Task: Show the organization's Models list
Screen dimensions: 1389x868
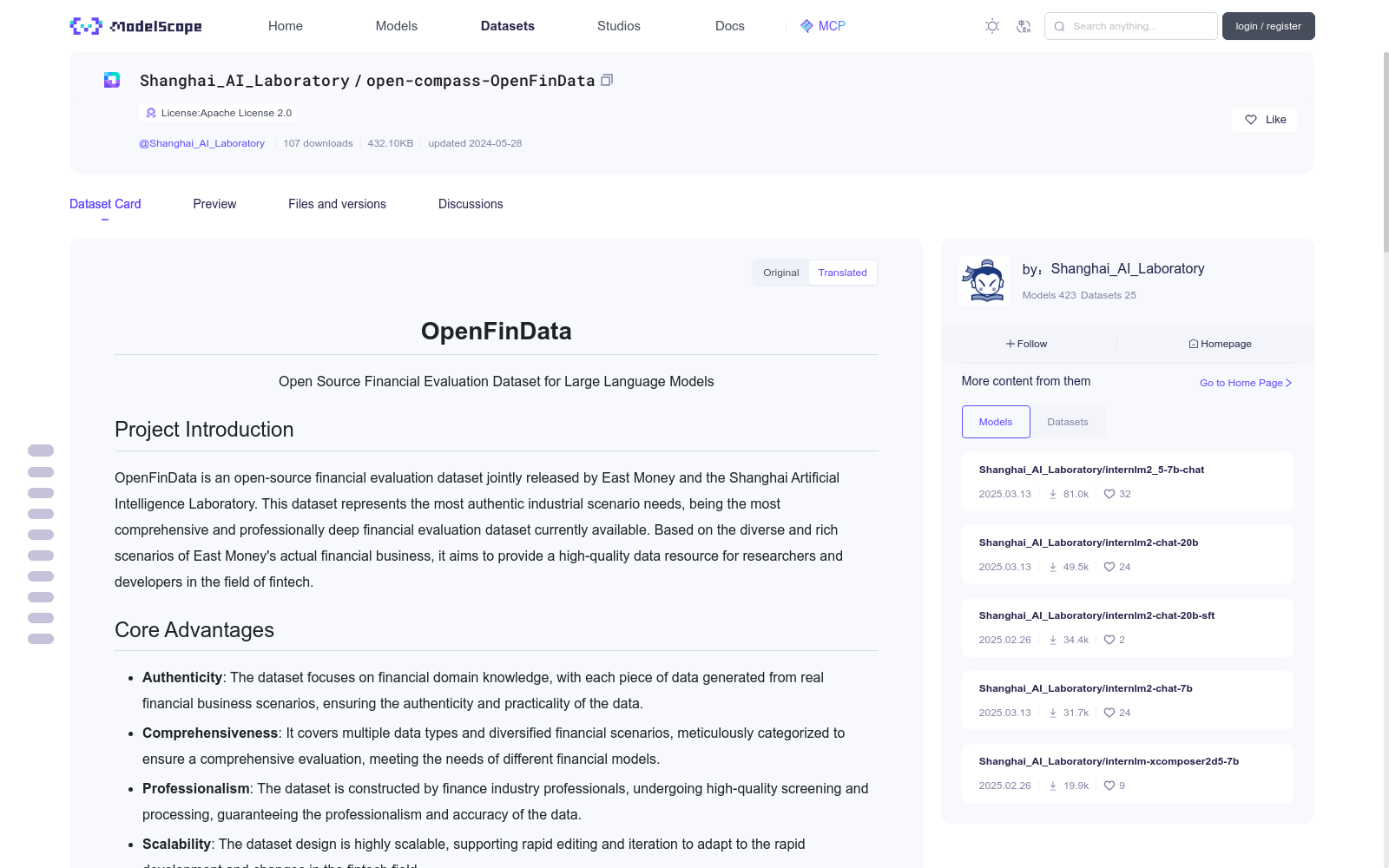Action: pyautogui.click(x=996, y=422)
